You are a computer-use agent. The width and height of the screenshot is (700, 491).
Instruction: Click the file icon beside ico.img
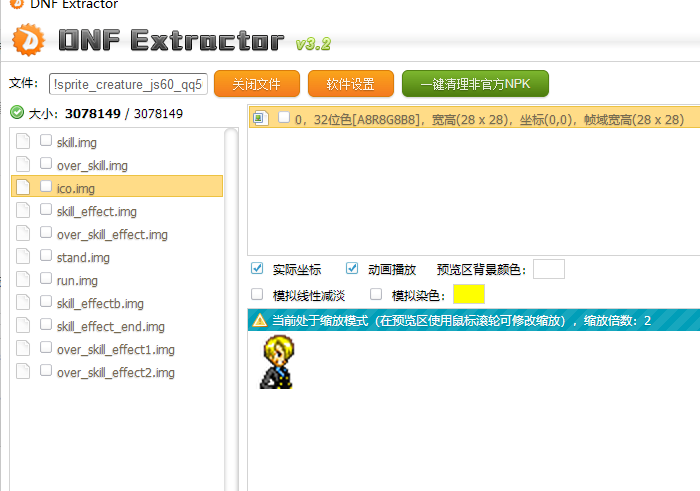tap(23, 187)
